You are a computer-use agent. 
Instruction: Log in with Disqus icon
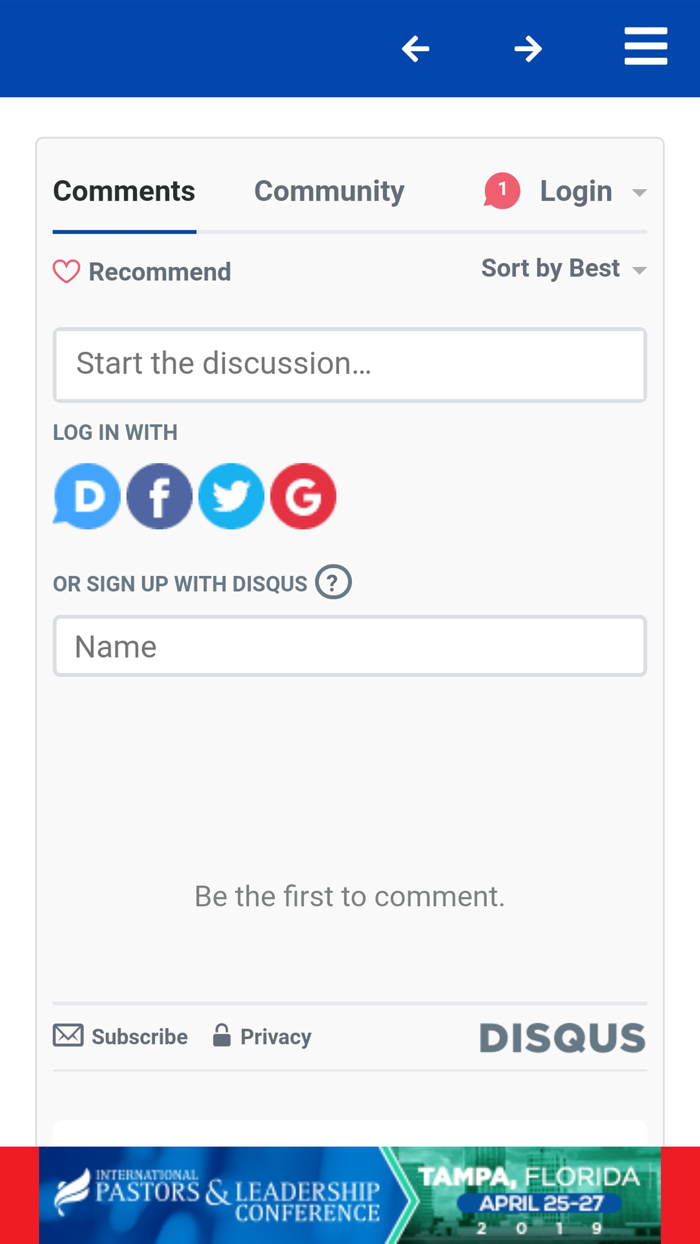coord(87,496)
